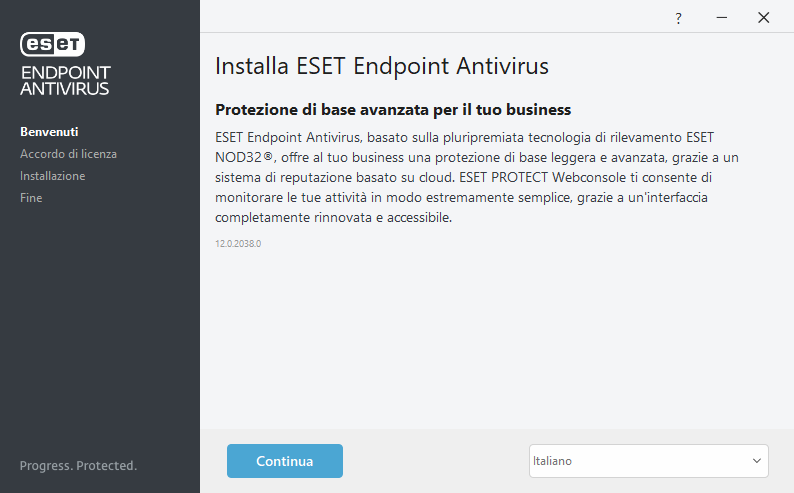Minimize the installer window
Viewport: 794px width, 493px height.
(720, 18)
